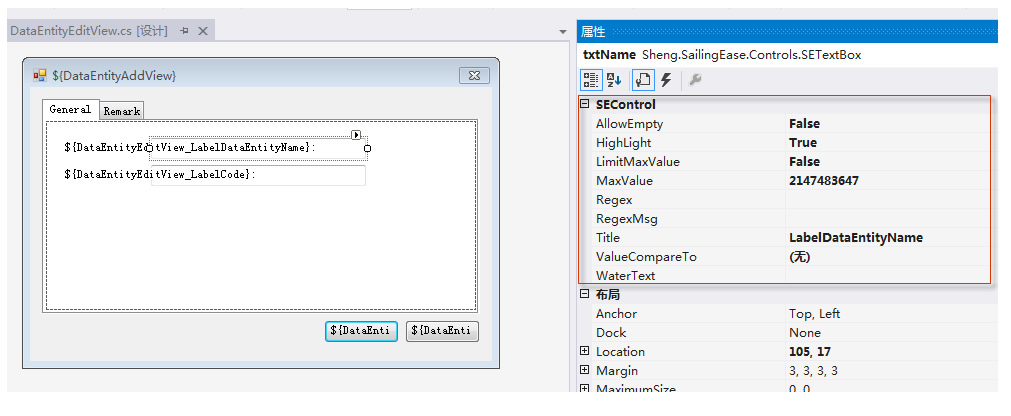Collapse the SEControl property category
The height and width of the screenshot is (416, 1011).
[585, 104]
